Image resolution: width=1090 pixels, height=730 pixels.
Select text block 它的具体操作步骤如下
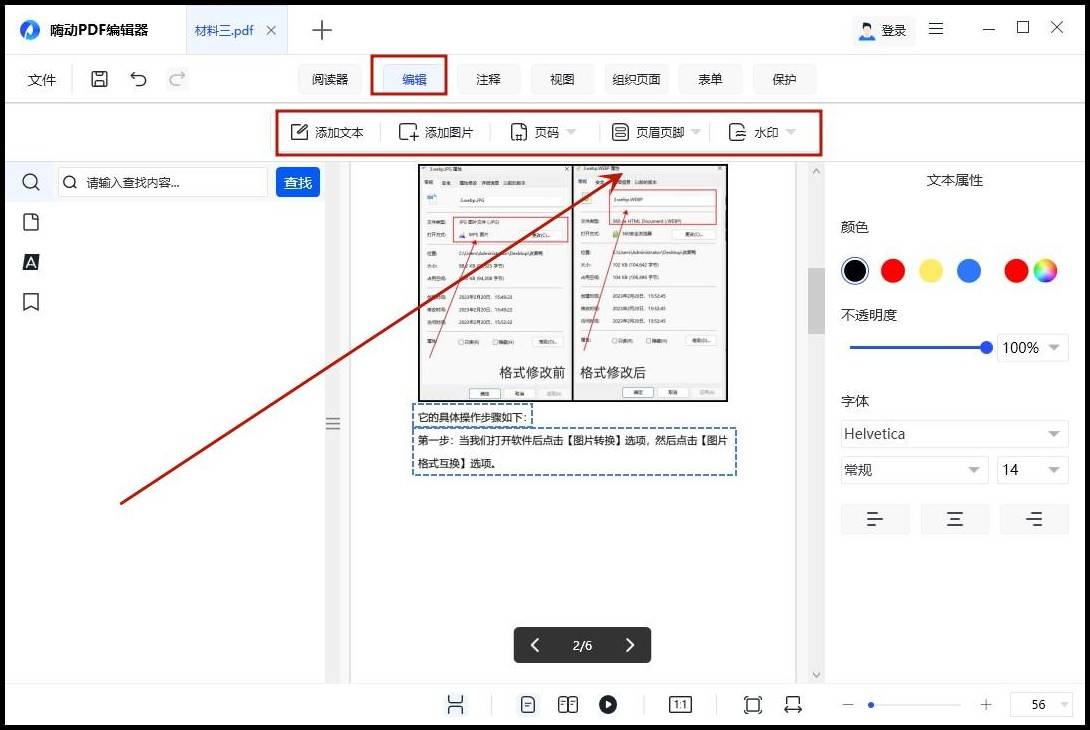point(472,417)
